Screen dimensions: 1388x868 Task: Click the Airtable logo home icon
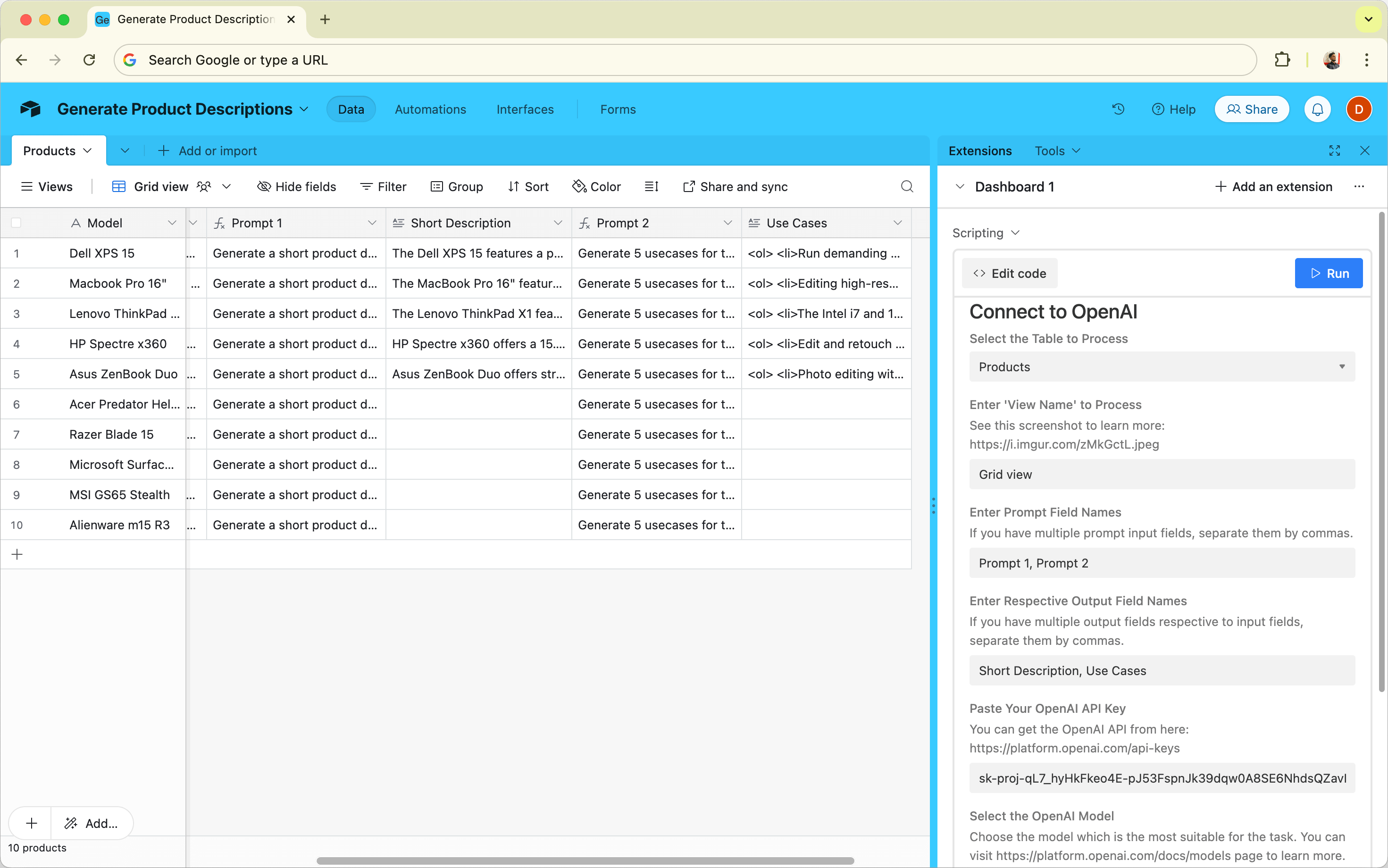click(30, 109)
